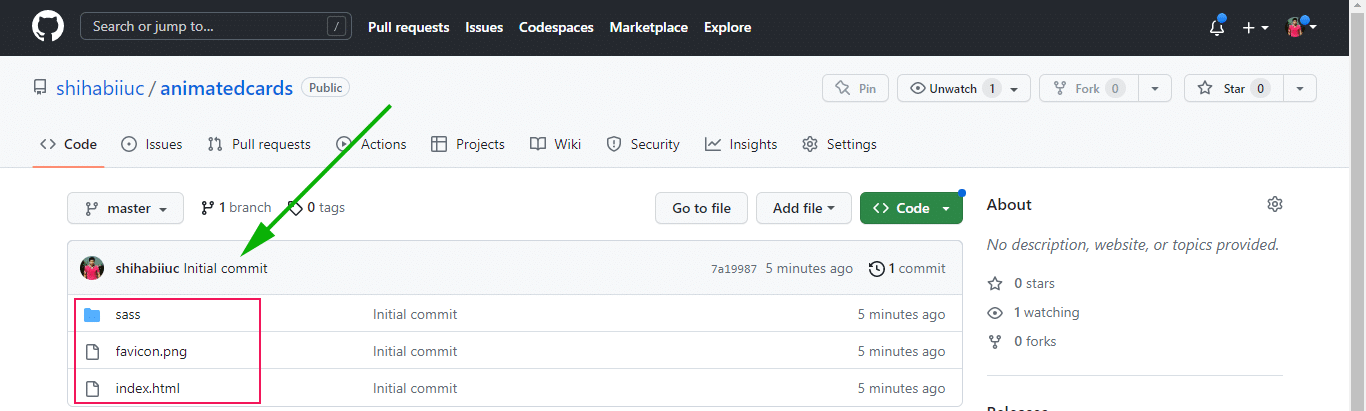Open the Wiki tab

pyautogui.click(x=556, y=144)
